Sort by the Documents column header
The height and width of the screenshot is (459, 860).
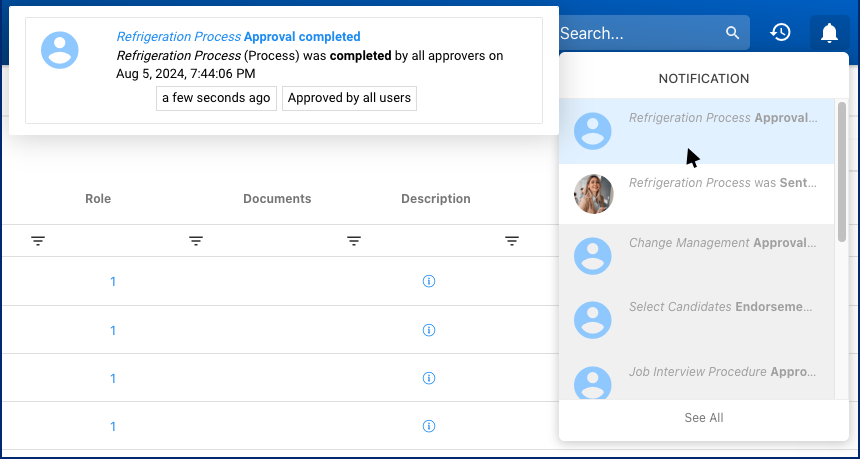(277, 199)
